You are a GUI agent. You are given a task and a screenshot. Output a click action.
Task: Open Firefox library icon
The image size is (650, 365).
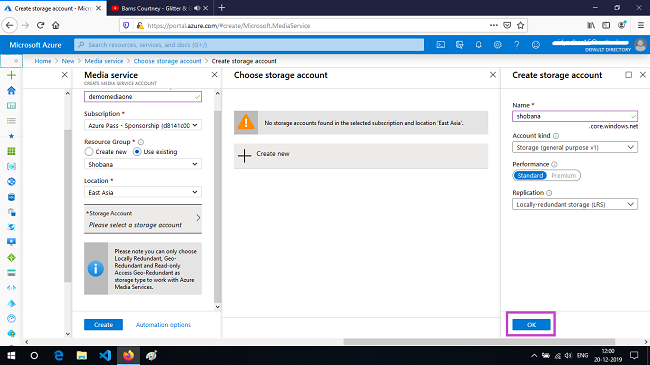click(x=591, y=25)
